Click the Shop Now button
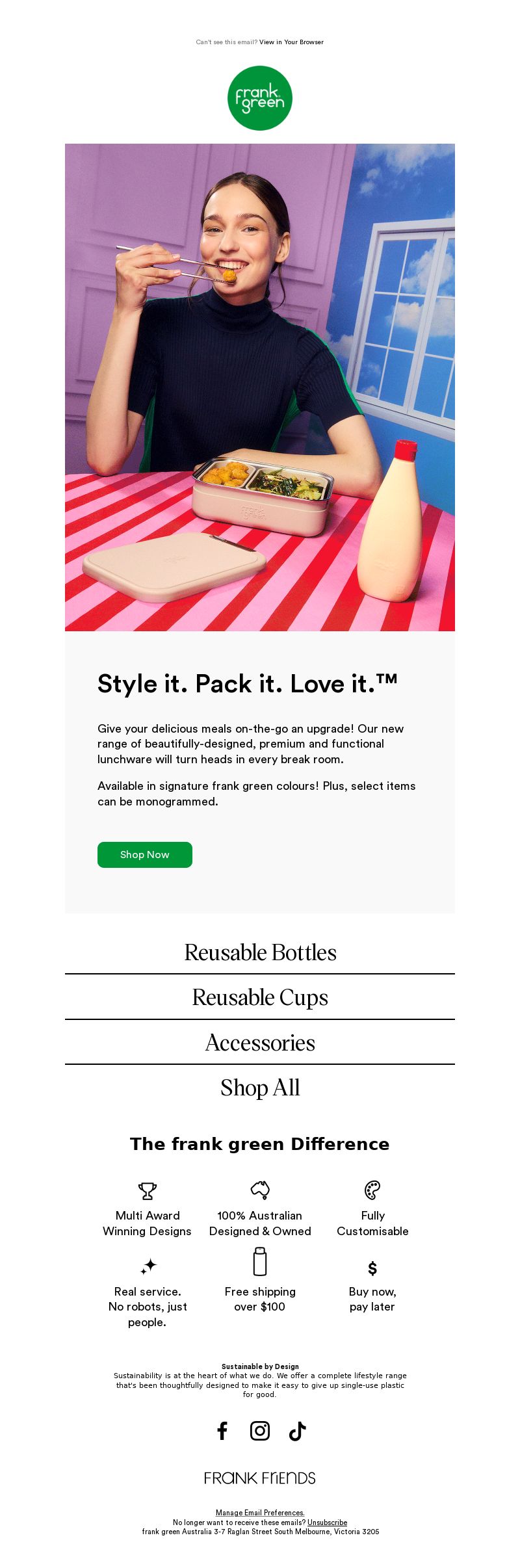This screenshot has width=520, height=1568. [x=145, y=854]
